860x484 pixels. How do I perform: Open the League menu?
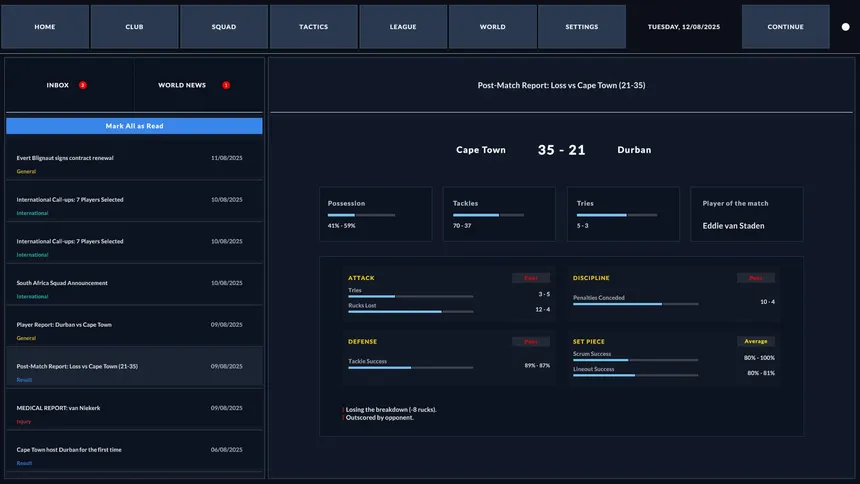click(403, 27)
